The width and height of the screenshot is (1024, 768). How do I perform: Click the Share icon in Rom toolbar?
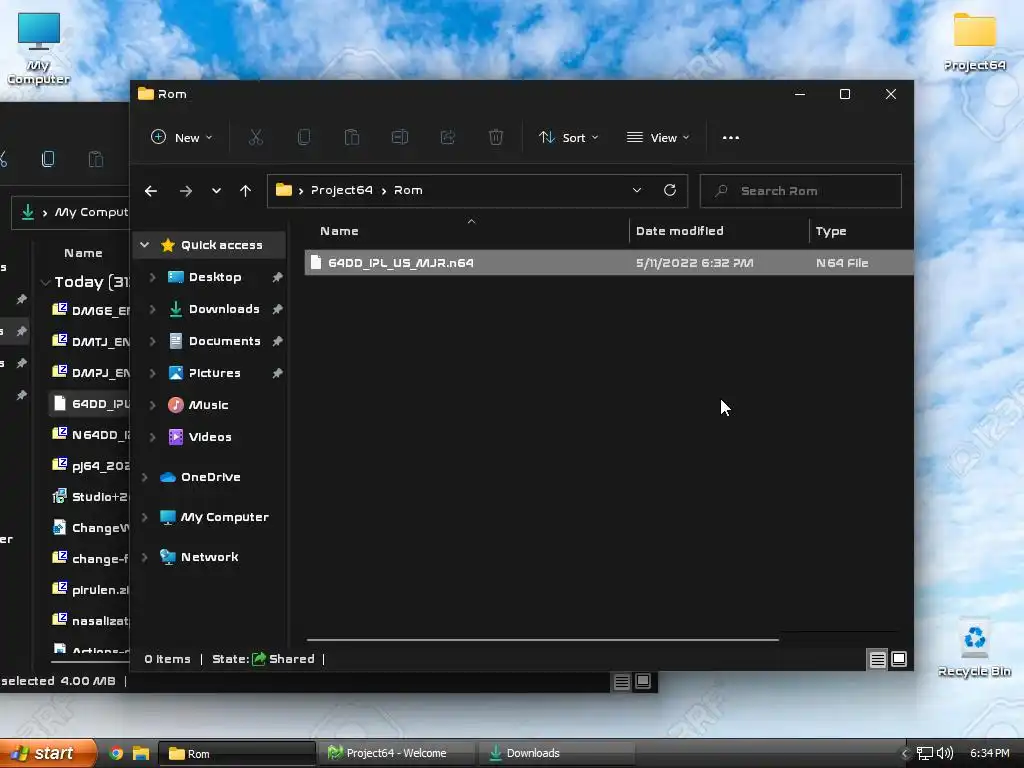click(448, 137)
